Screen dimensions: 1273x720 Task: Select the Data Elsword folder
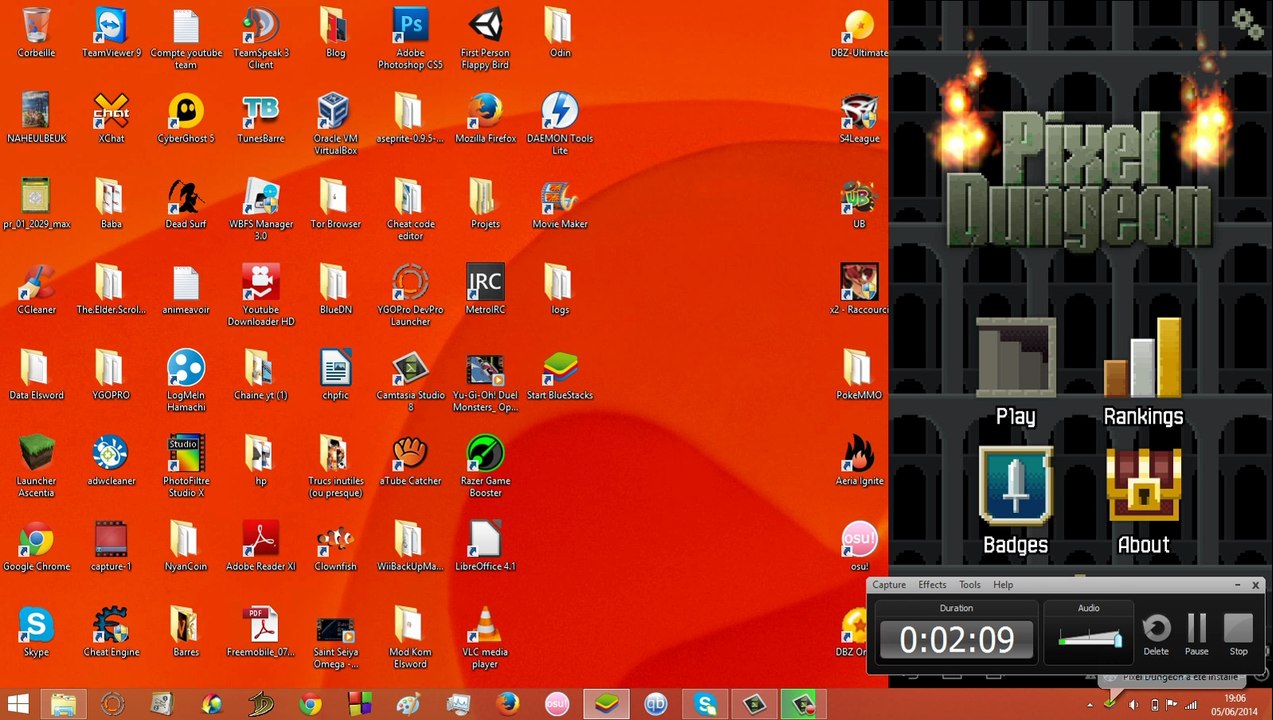(x=36, y=369)
